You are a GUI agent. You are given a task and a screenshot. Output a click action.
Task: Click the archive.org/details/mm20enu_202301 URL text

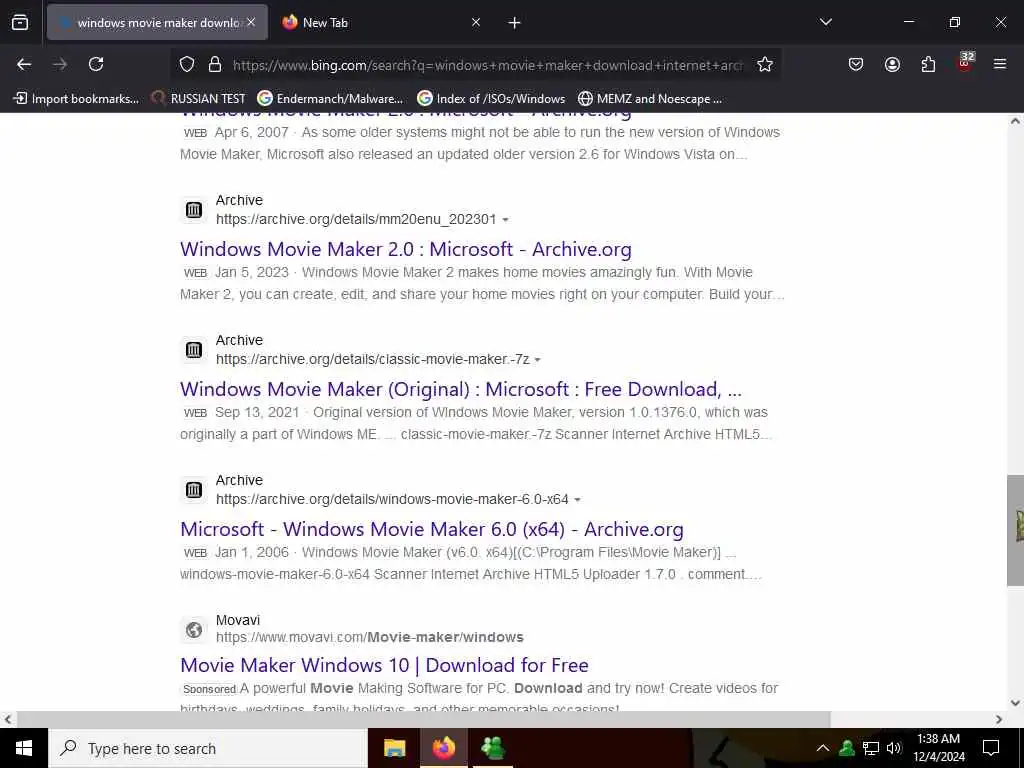[x=356, y=219]
